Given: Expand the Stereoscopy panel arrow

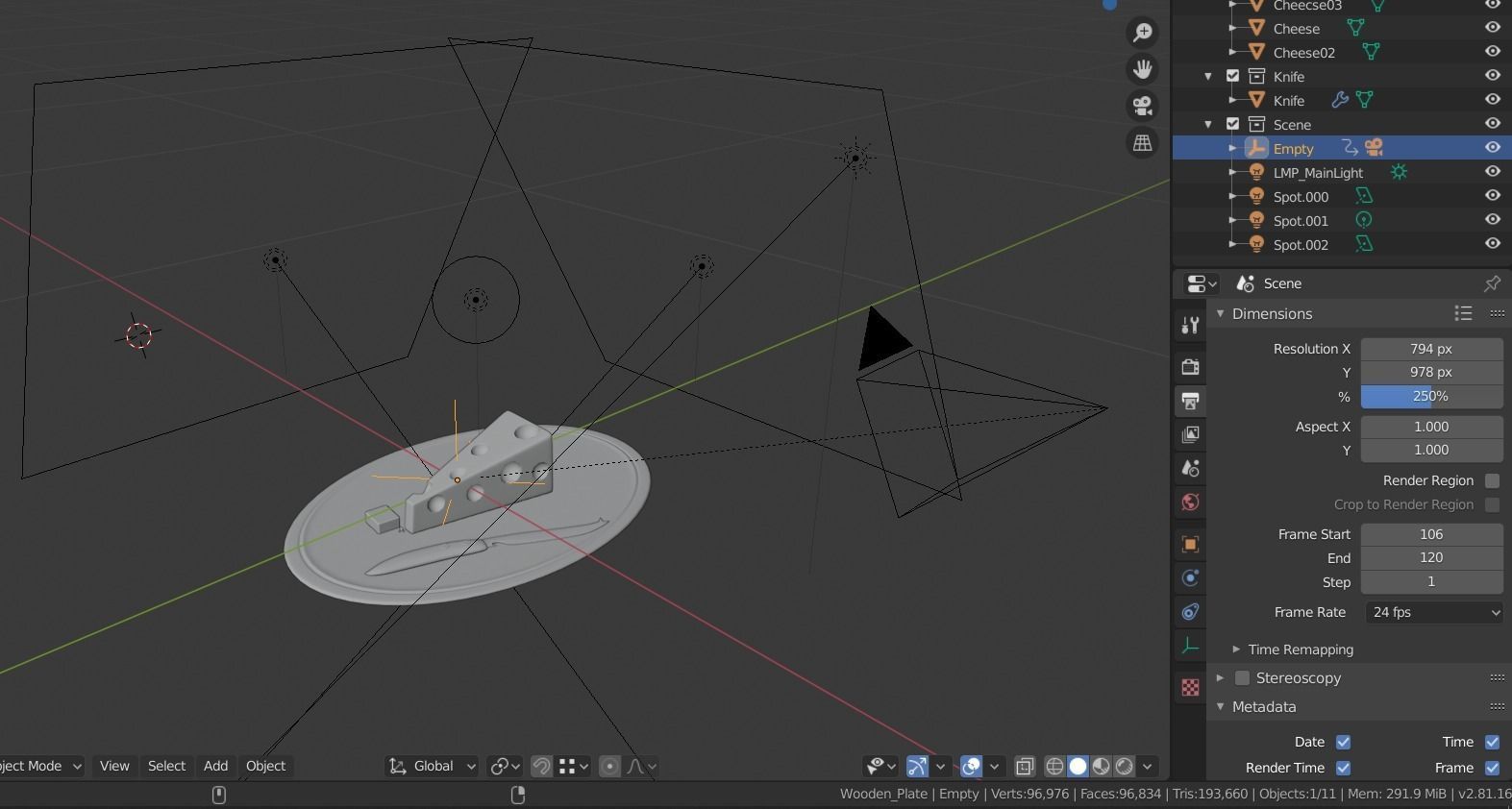Looking at the screenshot, I should tap(1221, 678).
